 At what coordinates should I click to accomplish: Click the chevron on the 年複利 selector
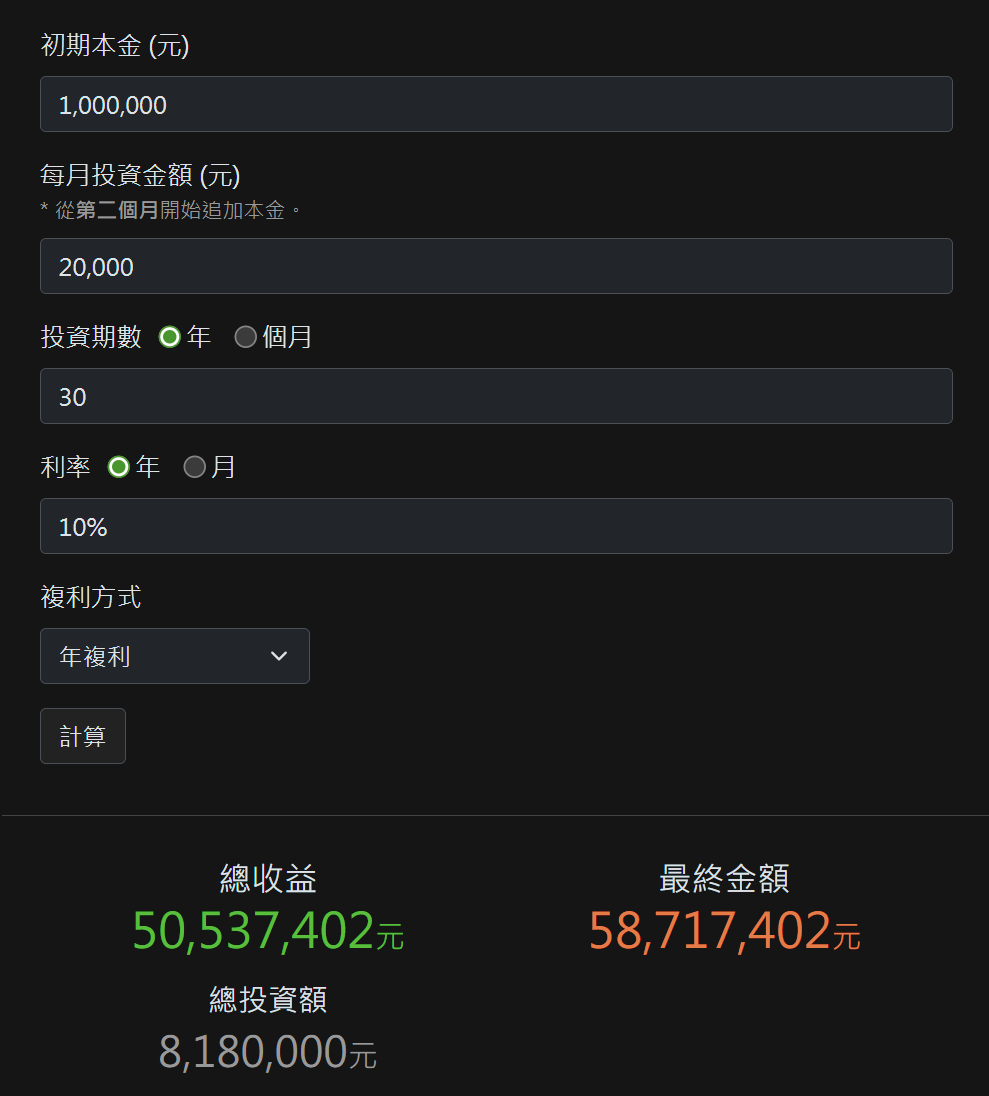pos(279,656)
